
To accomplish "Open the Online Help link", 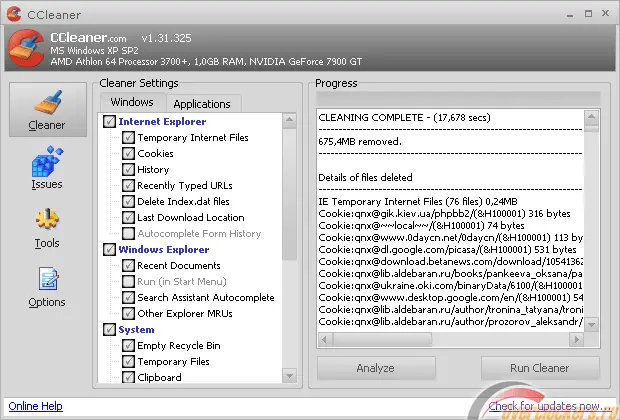I will click(x=36, y=406).
